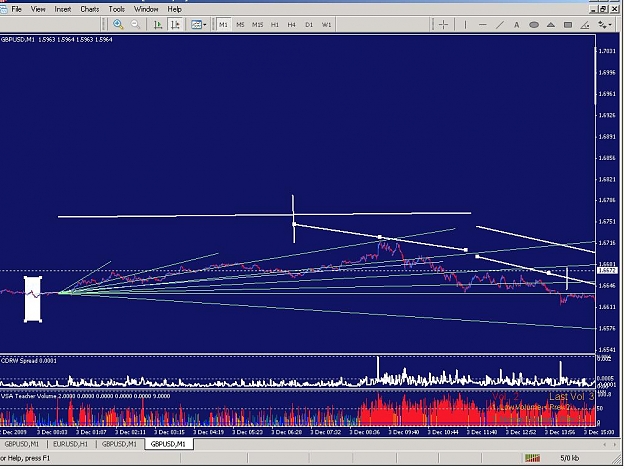Open the arrows objects dropdown
Image resolution: width=625 pixels, height=469 pixels.
click(605, 25)
